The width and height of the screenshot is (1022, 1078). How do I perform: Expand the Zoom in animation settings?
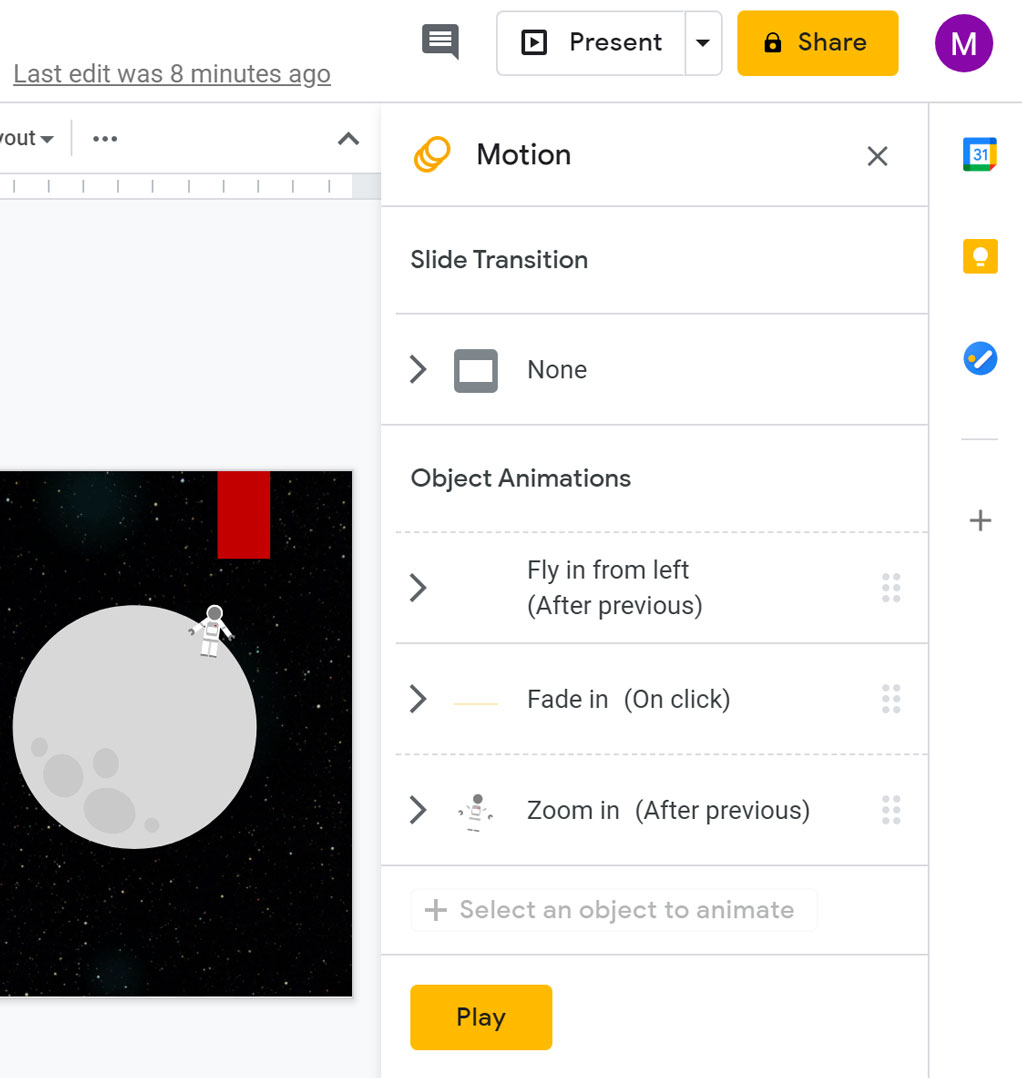coord(419,810)
